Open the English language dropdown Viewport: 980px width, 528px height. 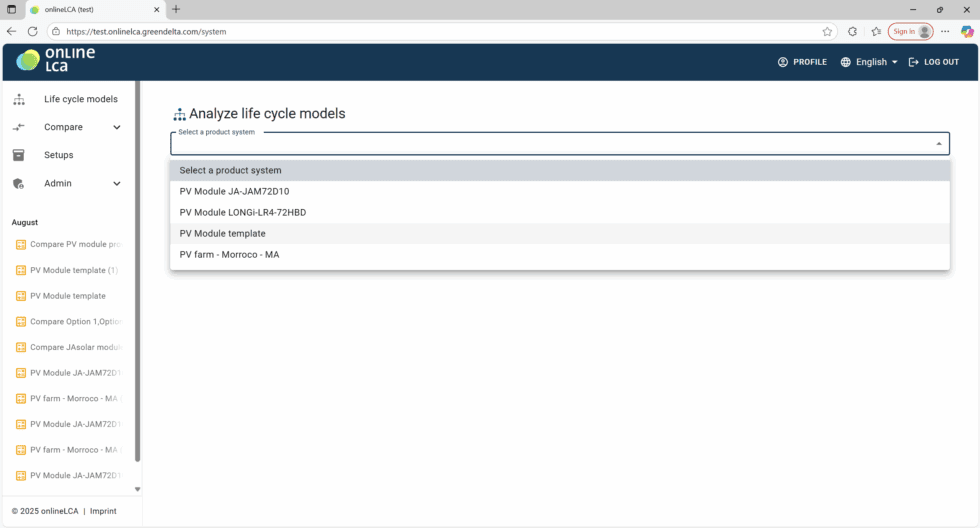[869, 62]
